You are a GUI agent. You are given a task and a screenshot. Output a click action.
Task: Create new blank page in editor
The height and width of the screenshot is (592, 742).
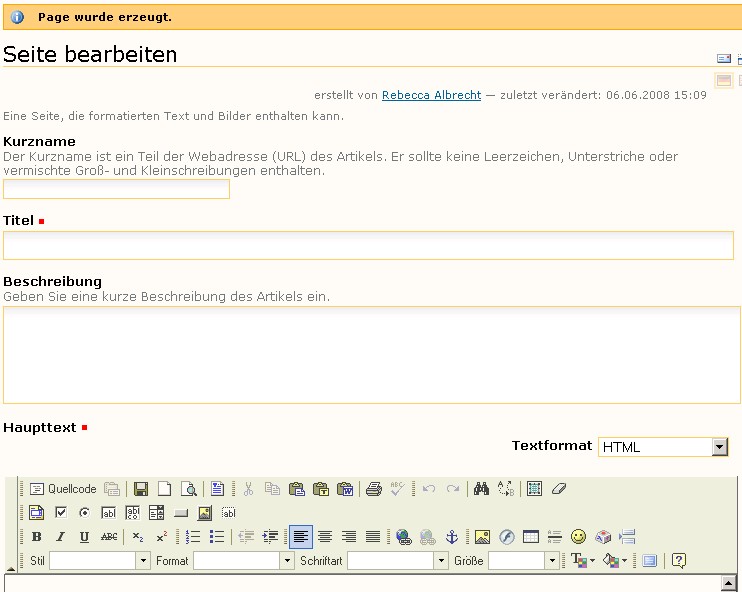point(164,489)
